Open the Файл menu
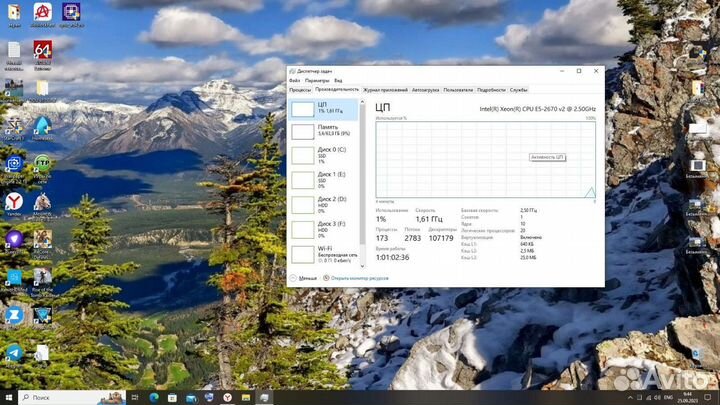This screenshot has height=405, width=720. click(294, 80)
